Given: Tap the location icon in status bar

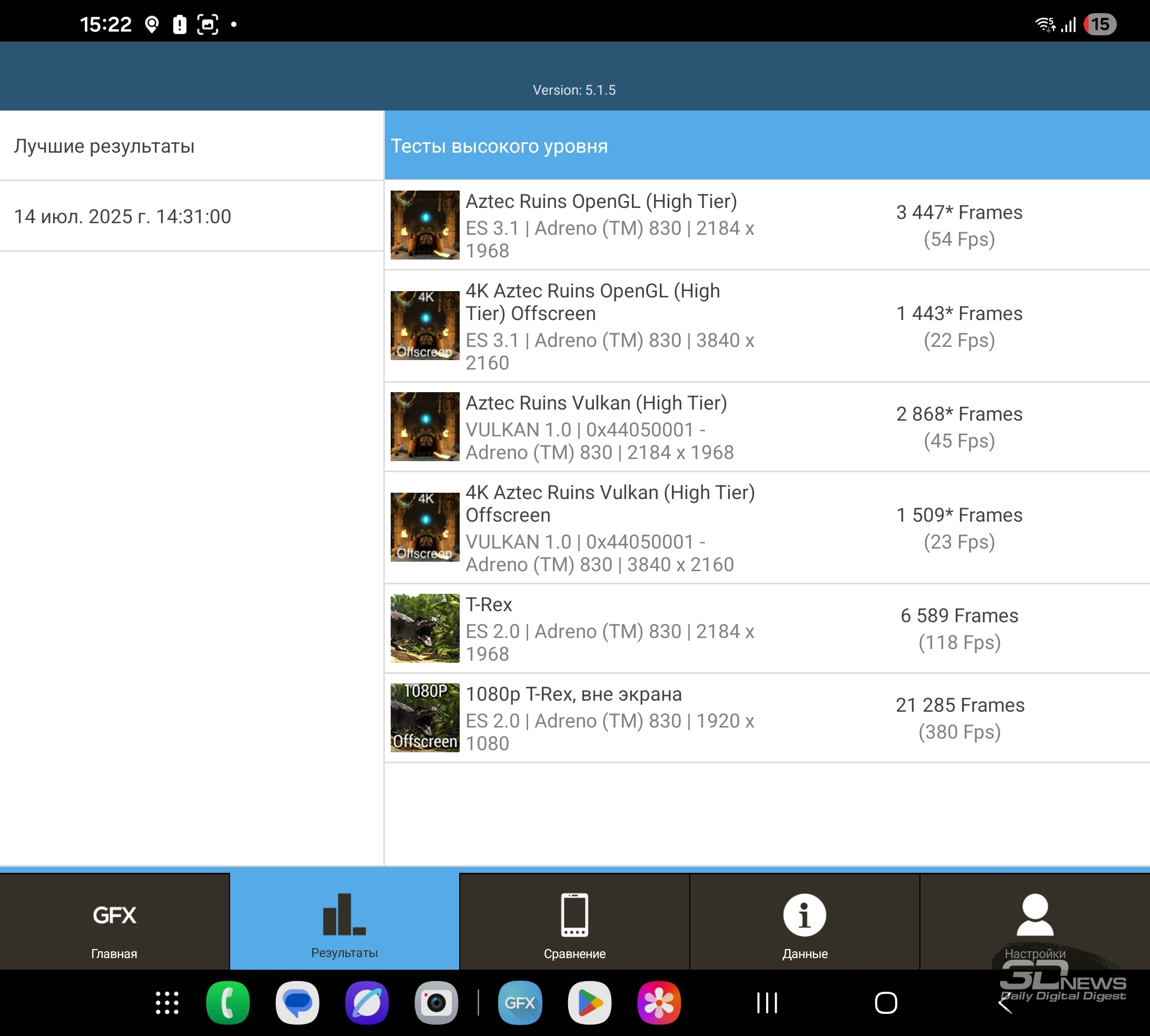Looking at the screenshot, I should (x=152, y=24).
